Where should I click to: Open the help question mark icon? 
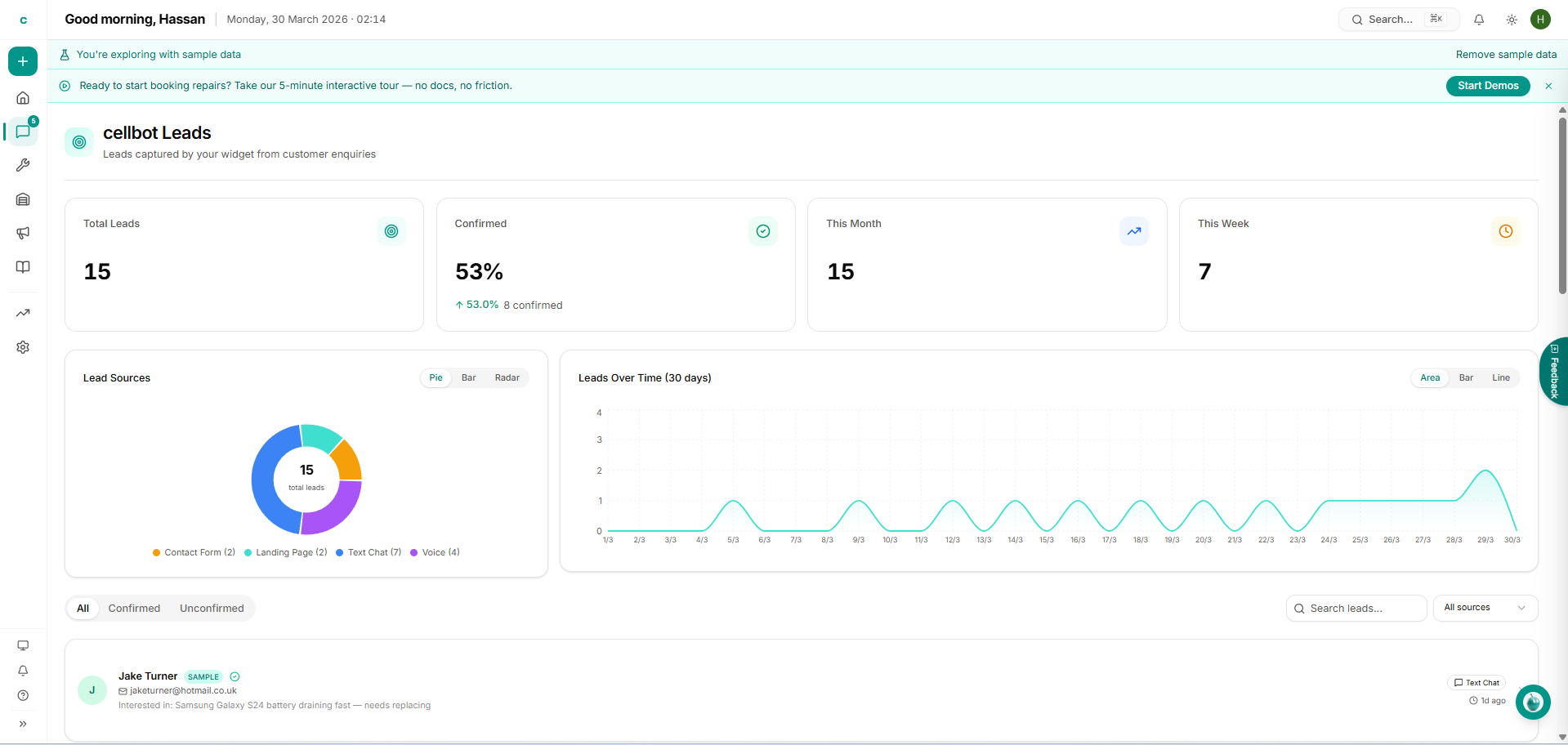point(23,696)
